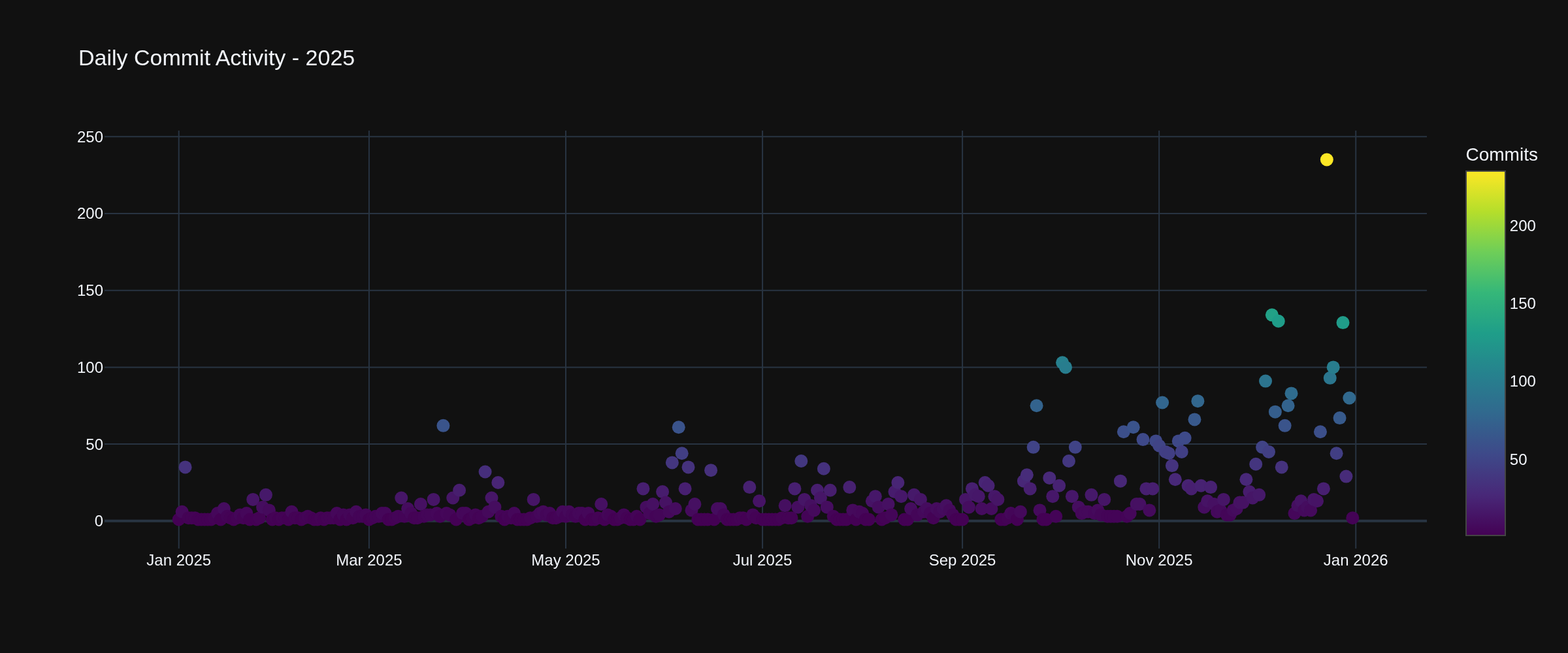
Task: Select the Jan 2025 axis label
Action: click(179, 560)
